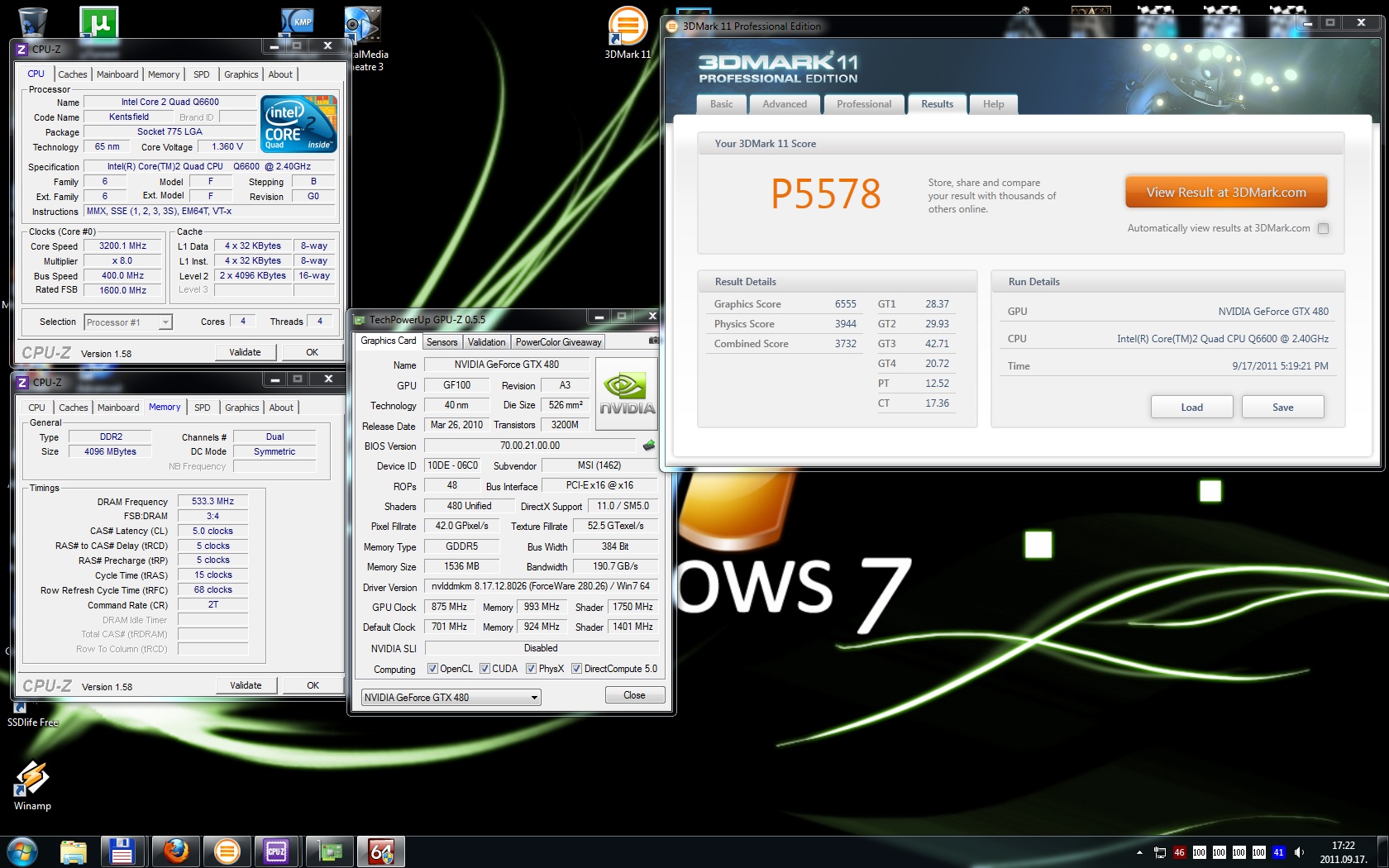Open the Recycle Bin desktop icon
The image size is (1389, 868).
(31, 21)
